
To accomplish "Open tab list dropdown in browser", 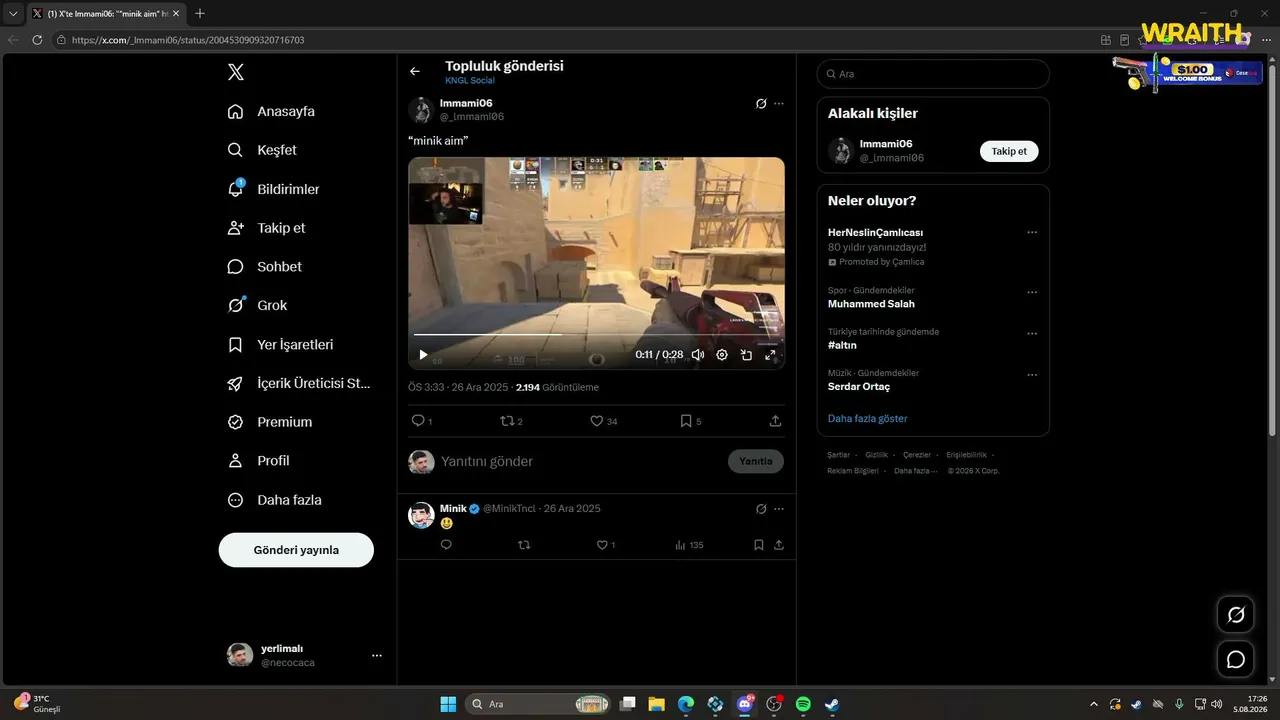I will (13, 14).
